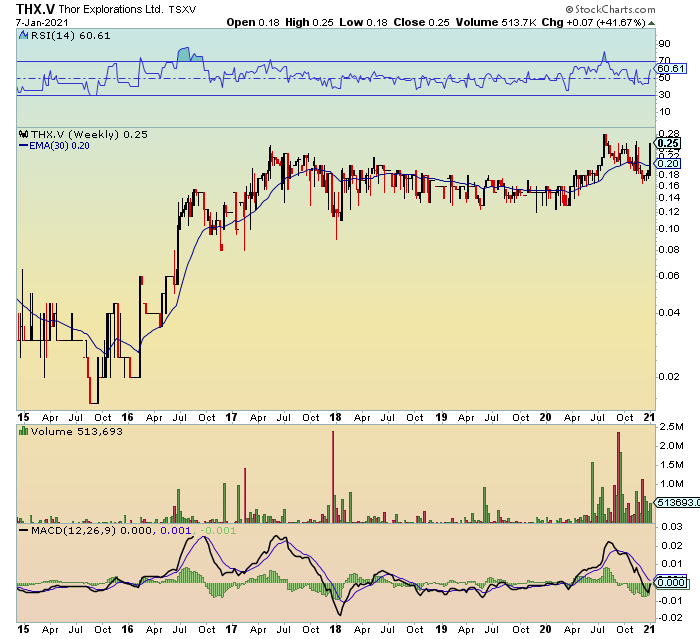
Task: Click the blue EMA(30) legend line marker
Action: (23, 146)
